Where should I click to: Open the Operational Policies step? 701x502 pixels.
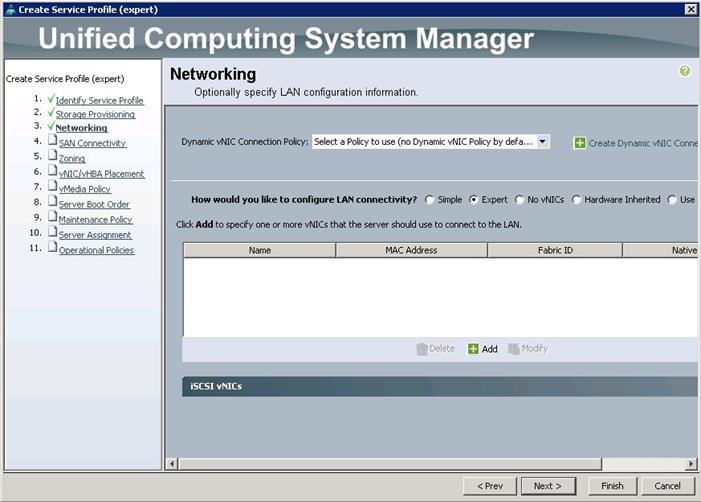tap(97, 250)
